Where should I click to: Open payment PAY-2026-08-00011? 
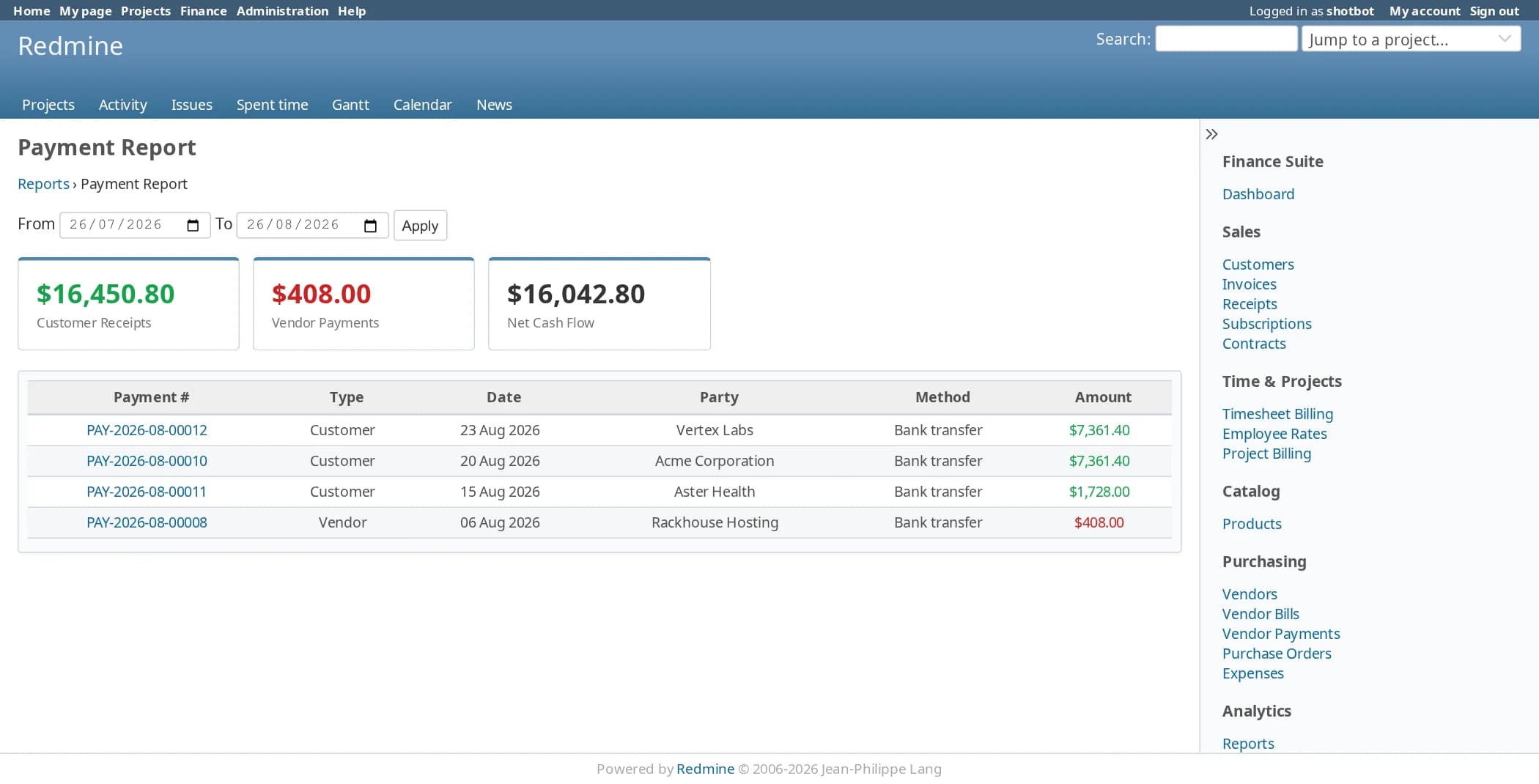coord(147,492)
